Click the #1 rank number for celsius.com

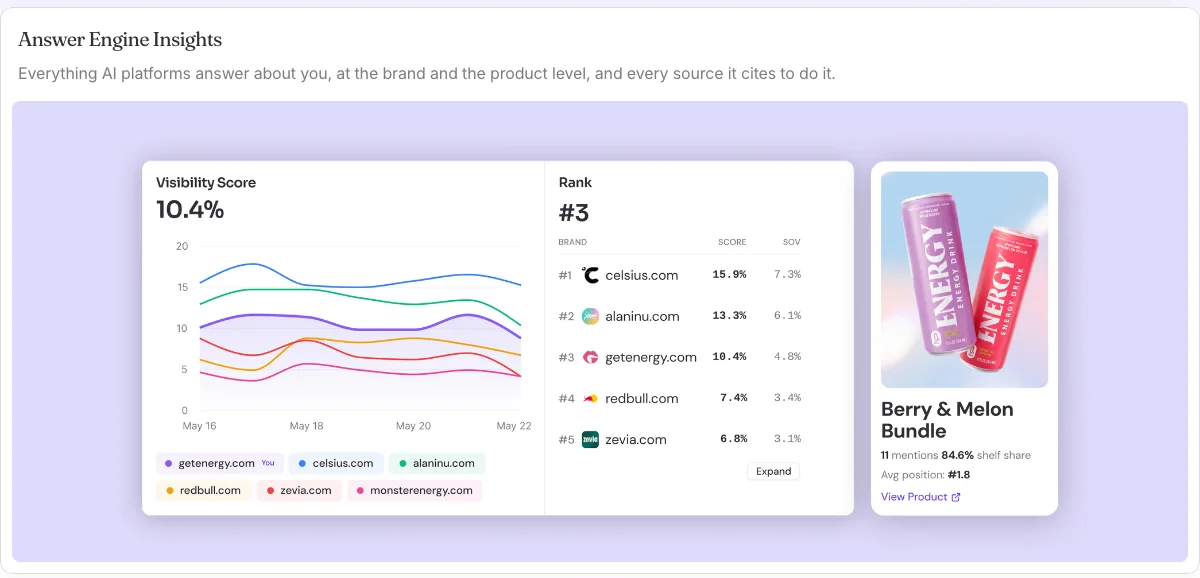(x=566, y=275)
